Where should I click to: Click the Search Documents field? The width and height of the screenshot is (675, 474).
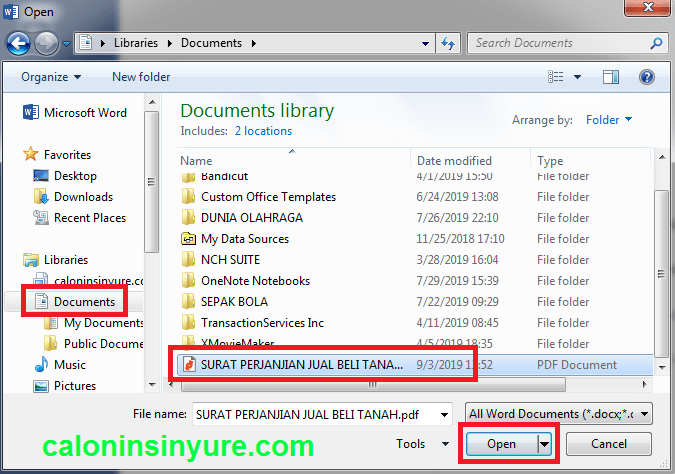tap(561, 43)
